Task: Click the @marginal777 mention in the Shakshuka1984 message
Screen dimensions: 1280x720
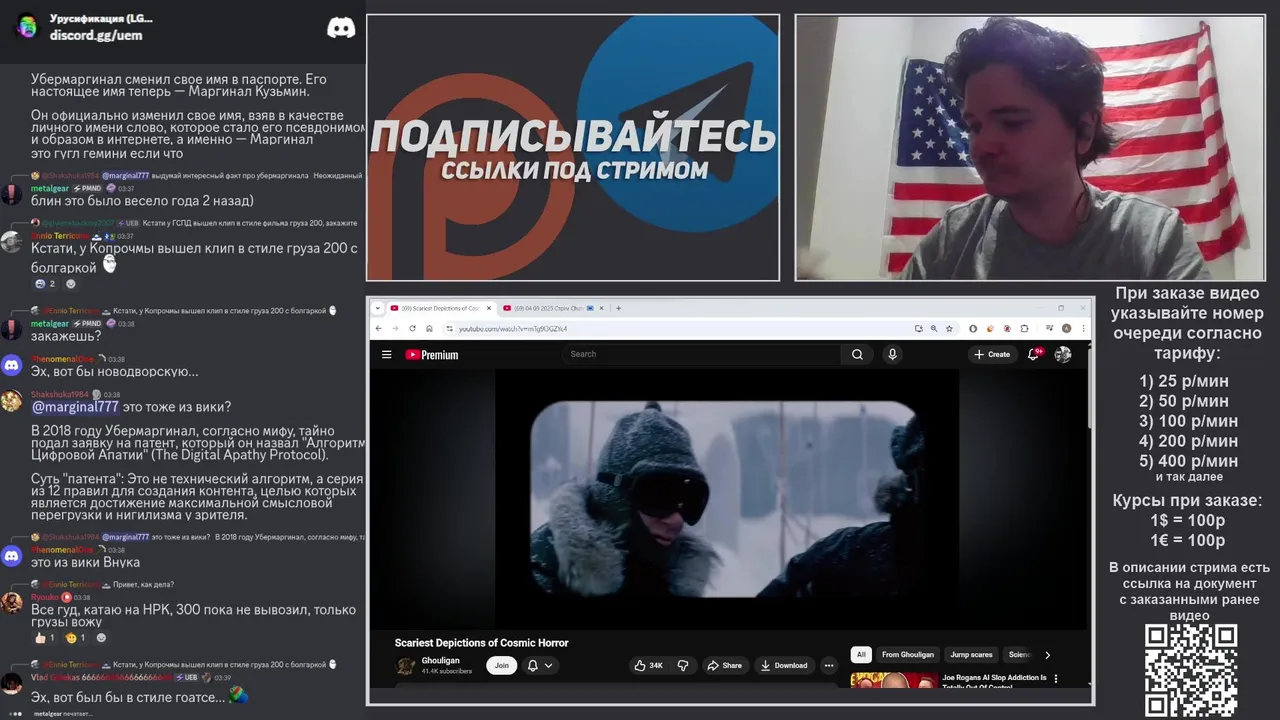Action: (75, 407)
